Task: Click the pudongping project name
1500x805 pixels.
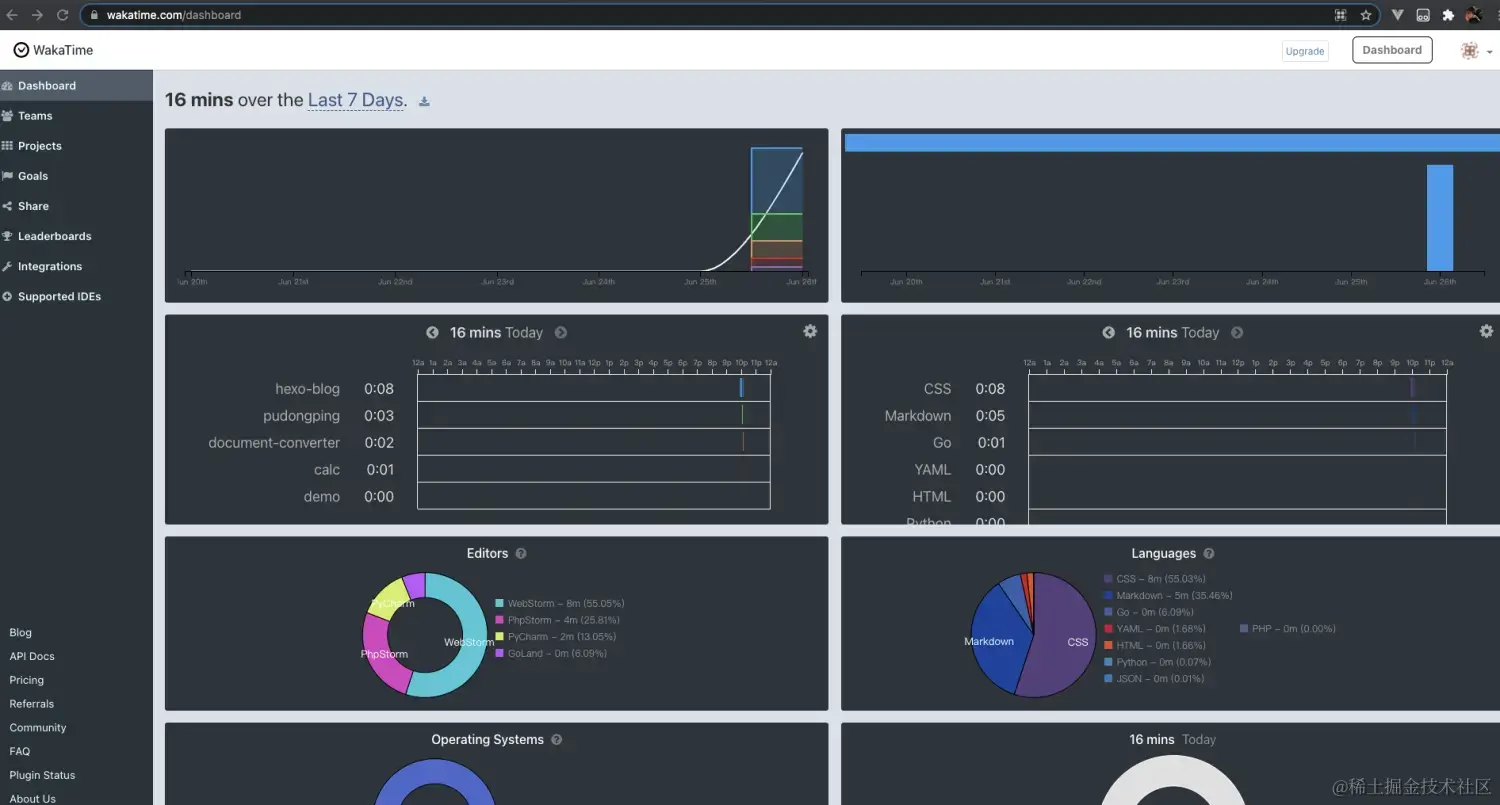Action: point(301,416)
